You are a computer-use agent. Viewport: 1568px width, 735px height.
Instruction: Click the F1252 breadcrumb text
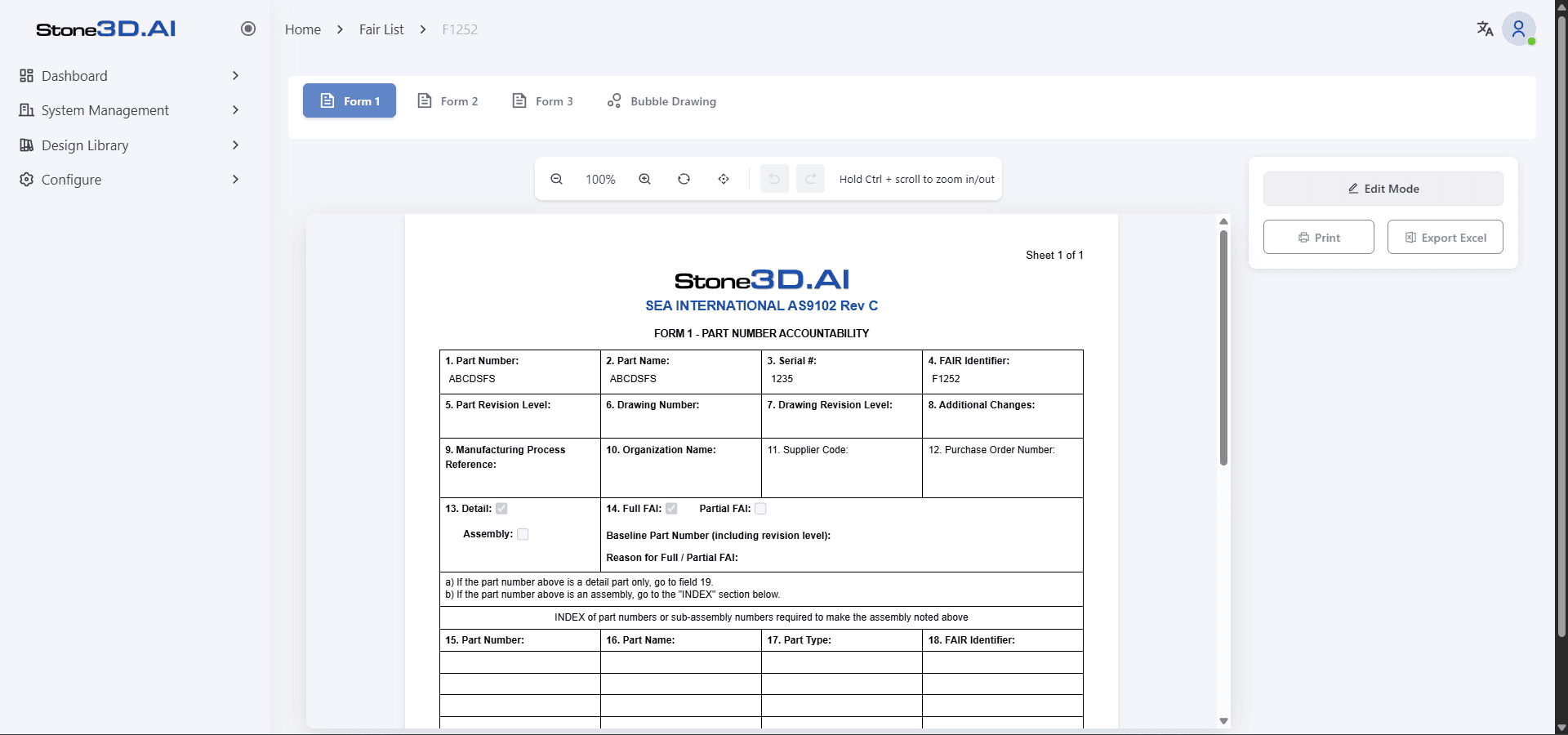(x=460, y=29)
